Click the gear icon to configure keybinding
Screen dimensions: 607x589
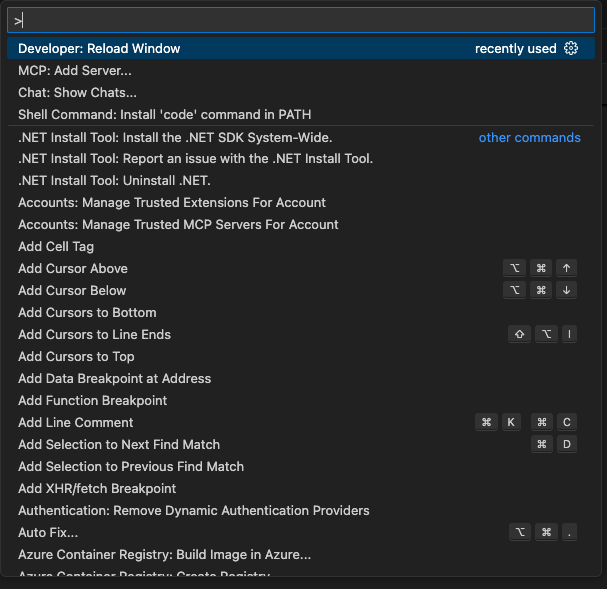[x=571, y=48]
